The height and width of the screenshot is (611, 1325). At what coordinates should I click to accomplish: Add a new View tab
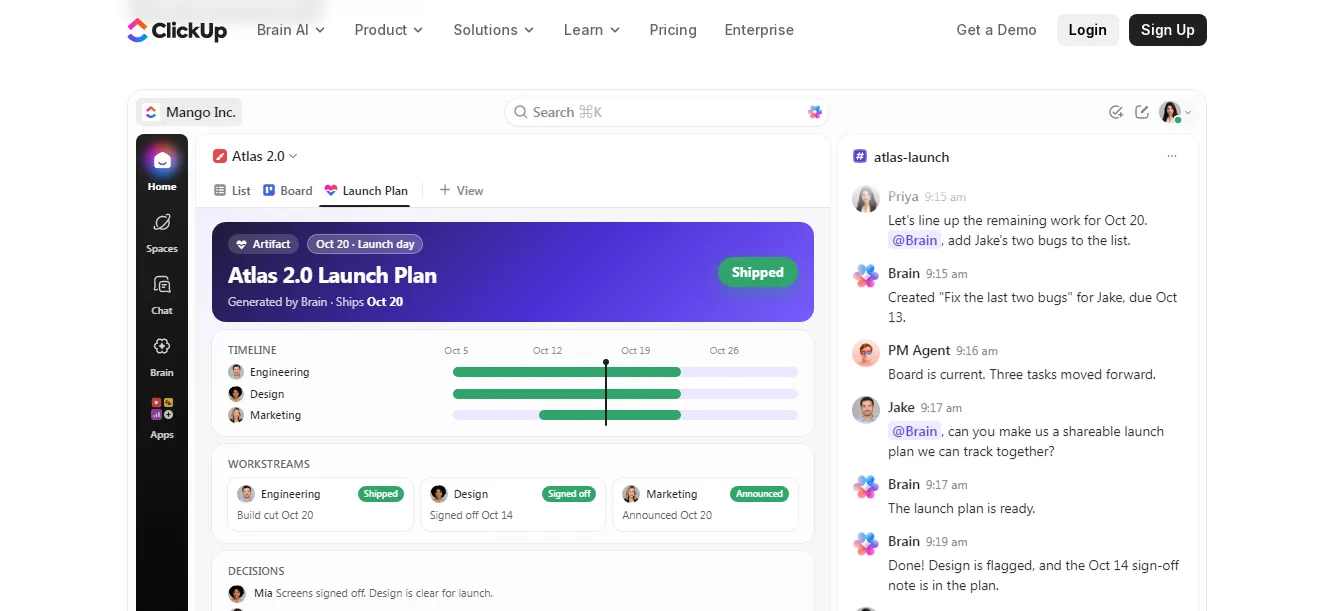(x=461, y=190)
